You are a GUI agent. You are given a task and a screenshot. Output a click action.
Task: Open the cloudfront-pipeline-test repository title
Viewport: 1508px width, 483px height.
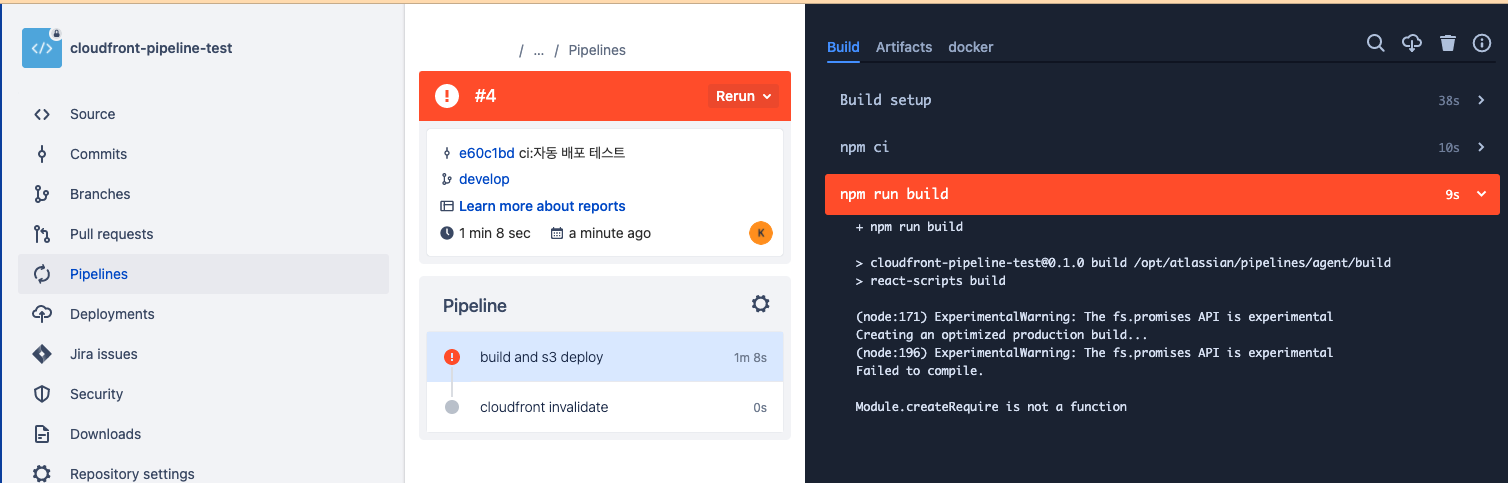[151, 48]
